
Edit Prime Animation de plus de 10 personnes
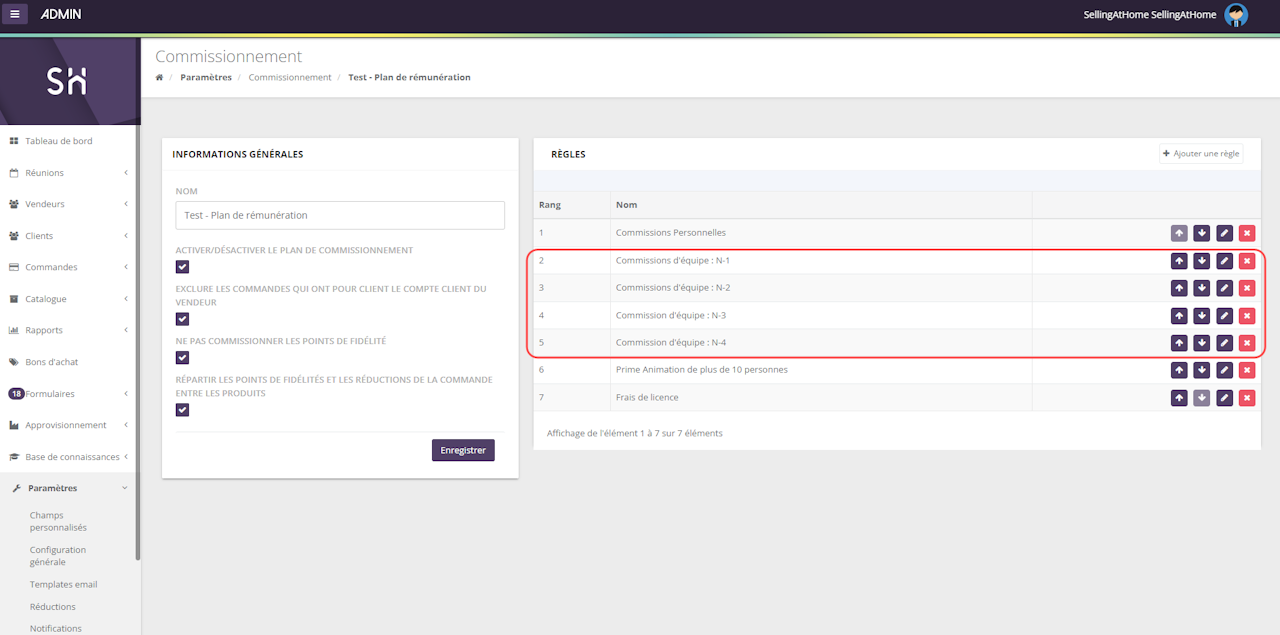pos(1224,370)
